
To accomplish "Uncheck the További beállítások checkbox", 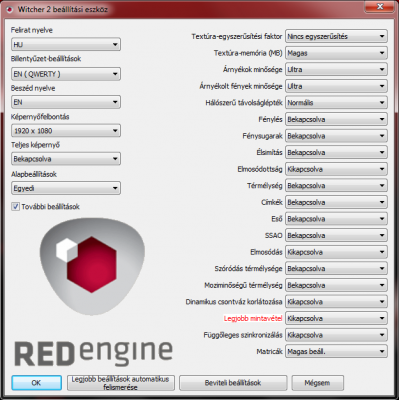I will pos(15,207).
